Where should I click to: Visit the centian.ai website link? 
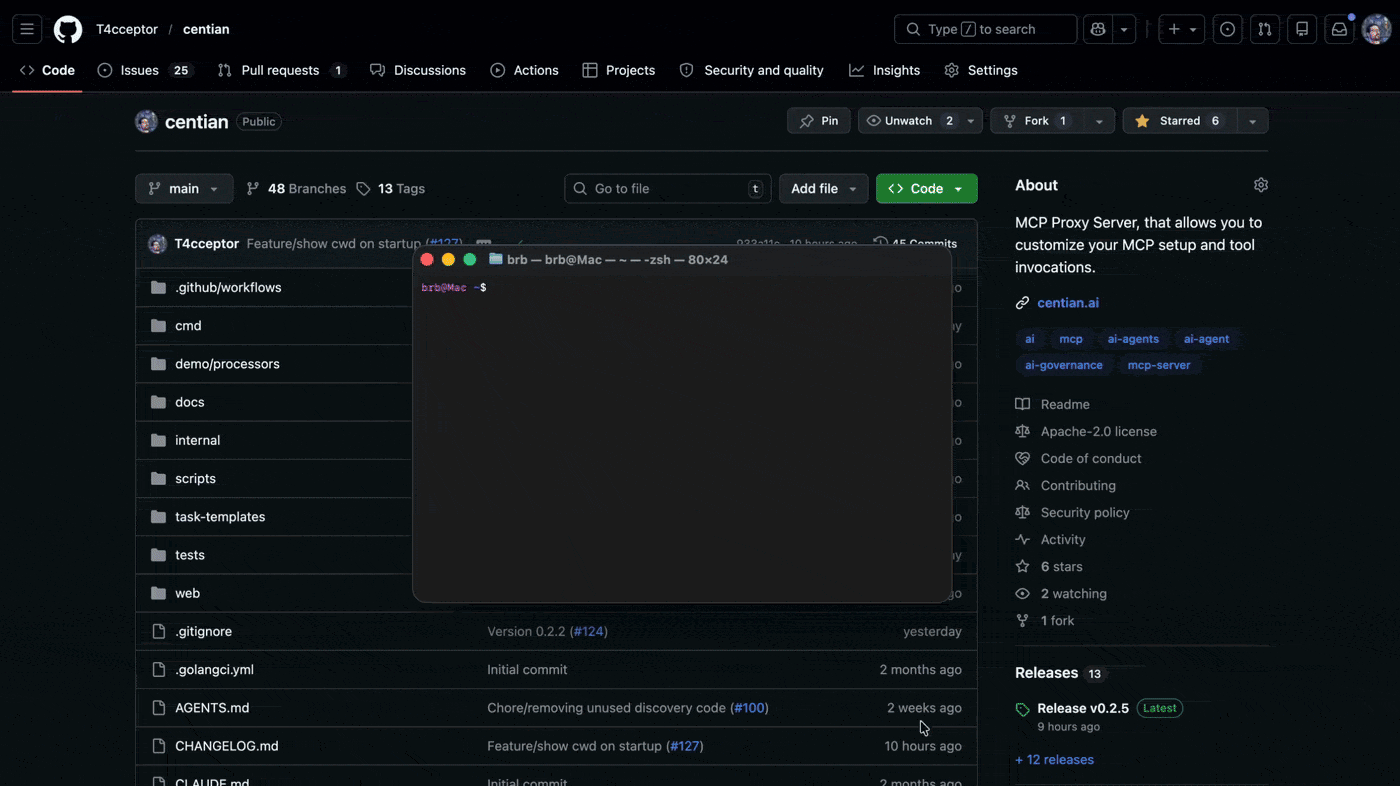point(1068,302)
